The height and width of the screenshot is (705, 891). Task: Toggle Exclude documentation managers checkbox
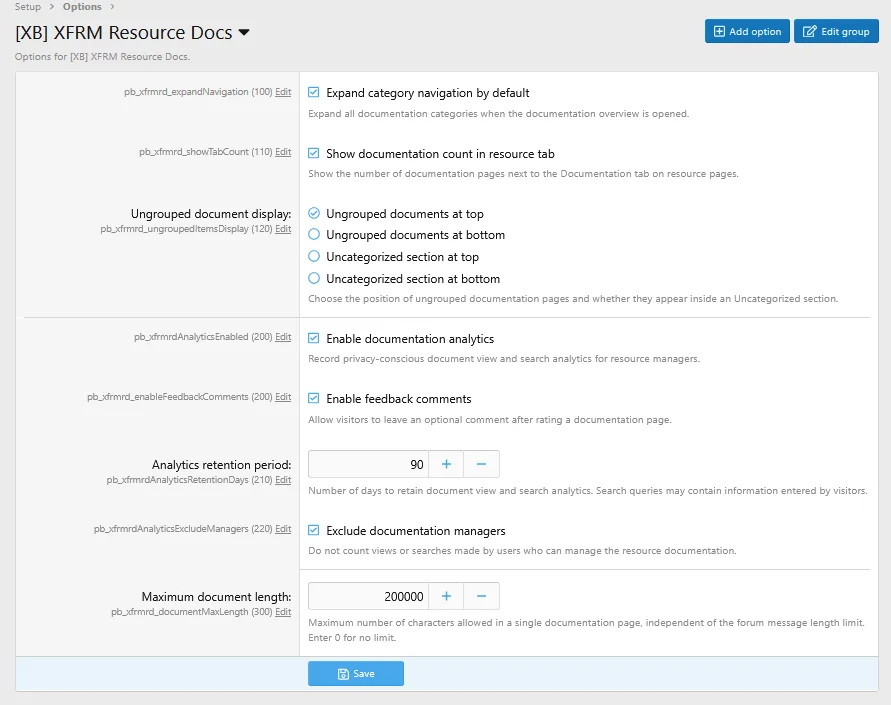pos(314,530)
